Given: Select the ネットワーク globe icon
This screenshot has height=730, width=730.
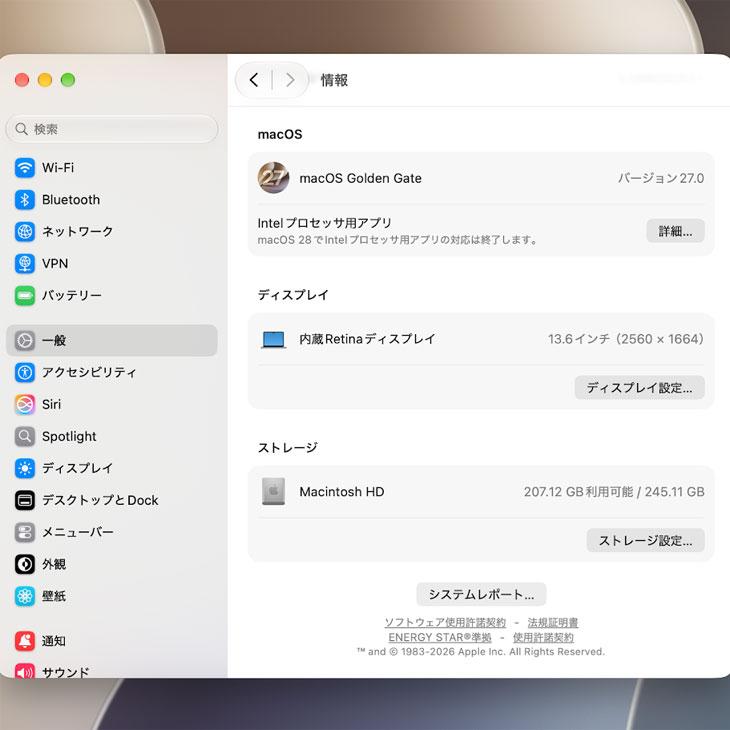Looking at the screenshot, I should click(25, 231).
